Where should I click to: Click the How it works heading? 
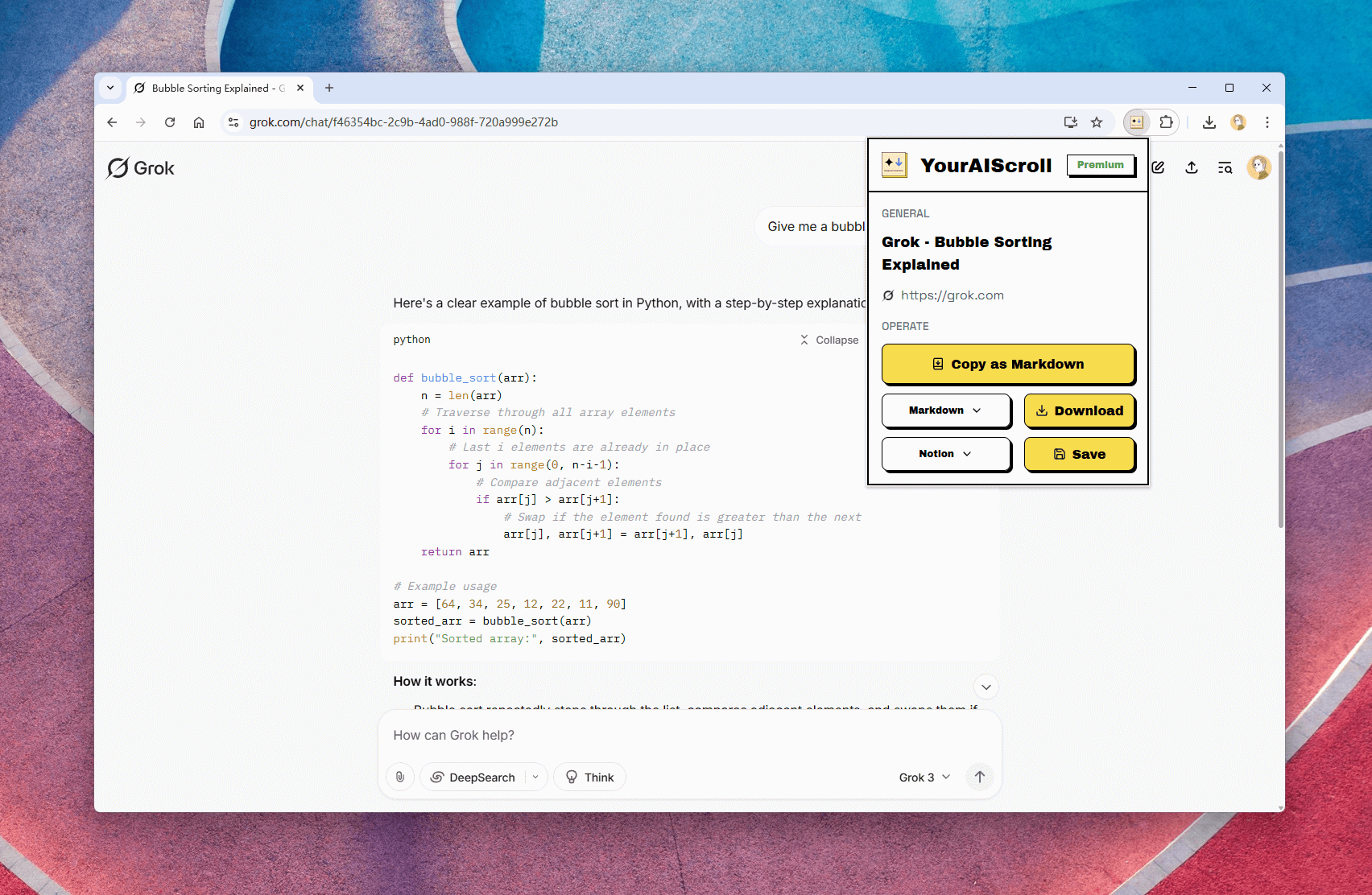(x=435, y=682)
